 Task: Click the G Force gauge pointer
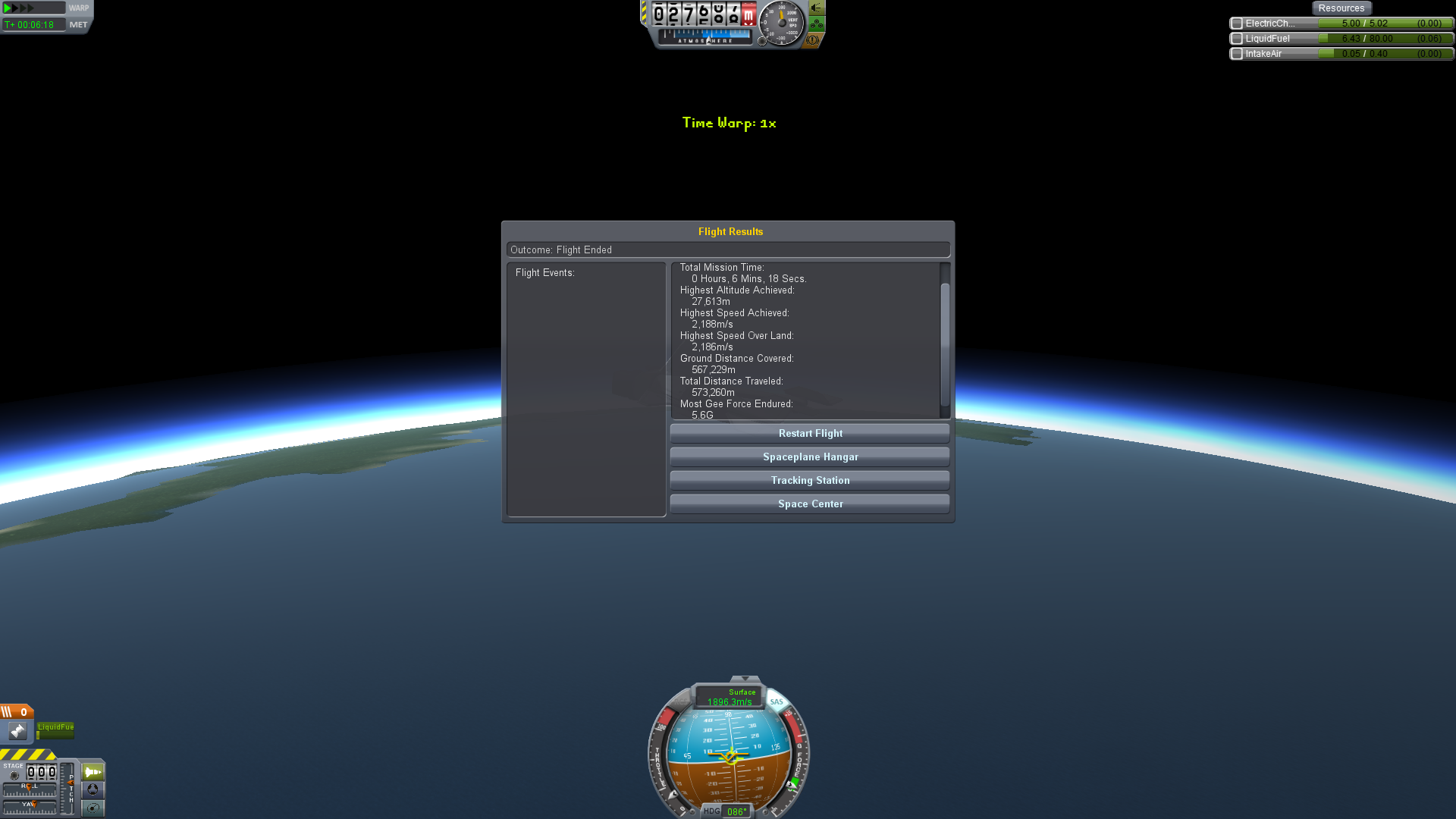click(x=791, y=784)
